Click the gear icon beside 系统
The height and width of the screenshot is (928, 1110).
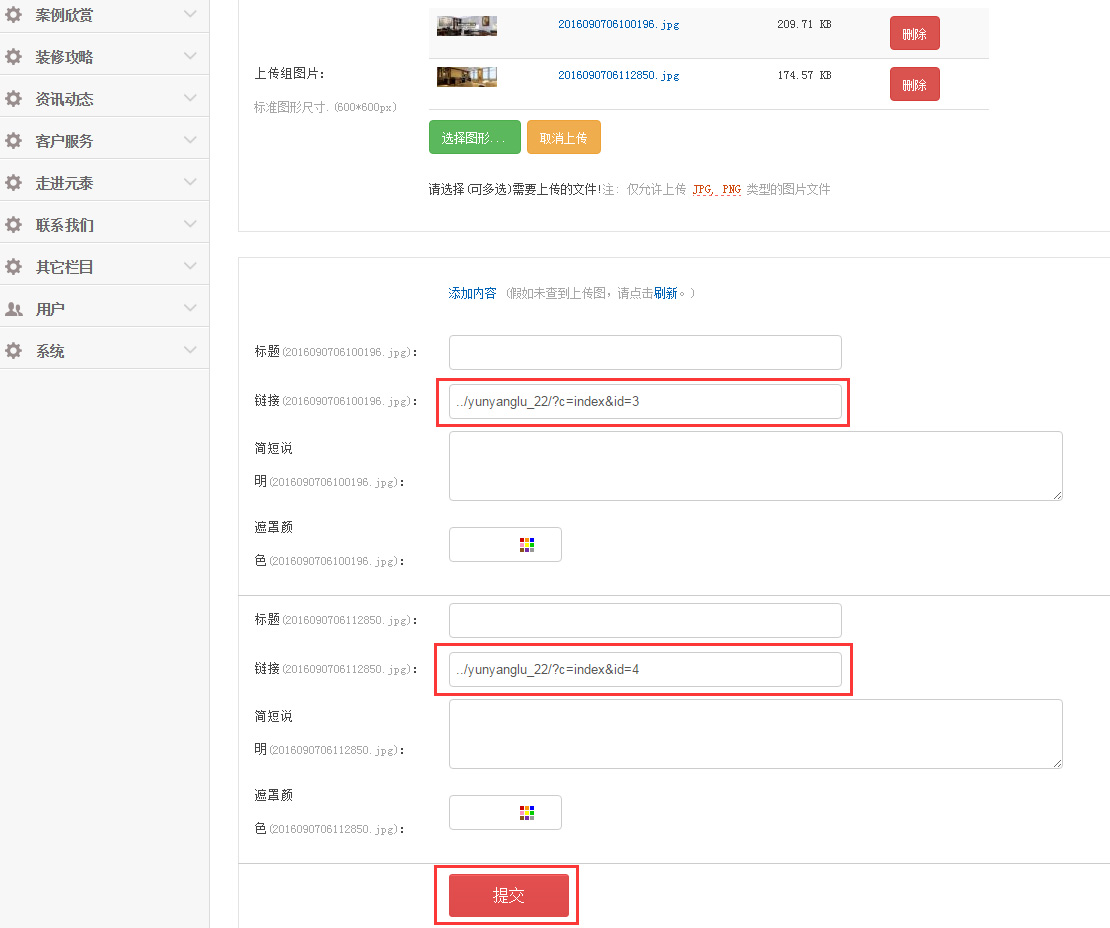(13, 351)
